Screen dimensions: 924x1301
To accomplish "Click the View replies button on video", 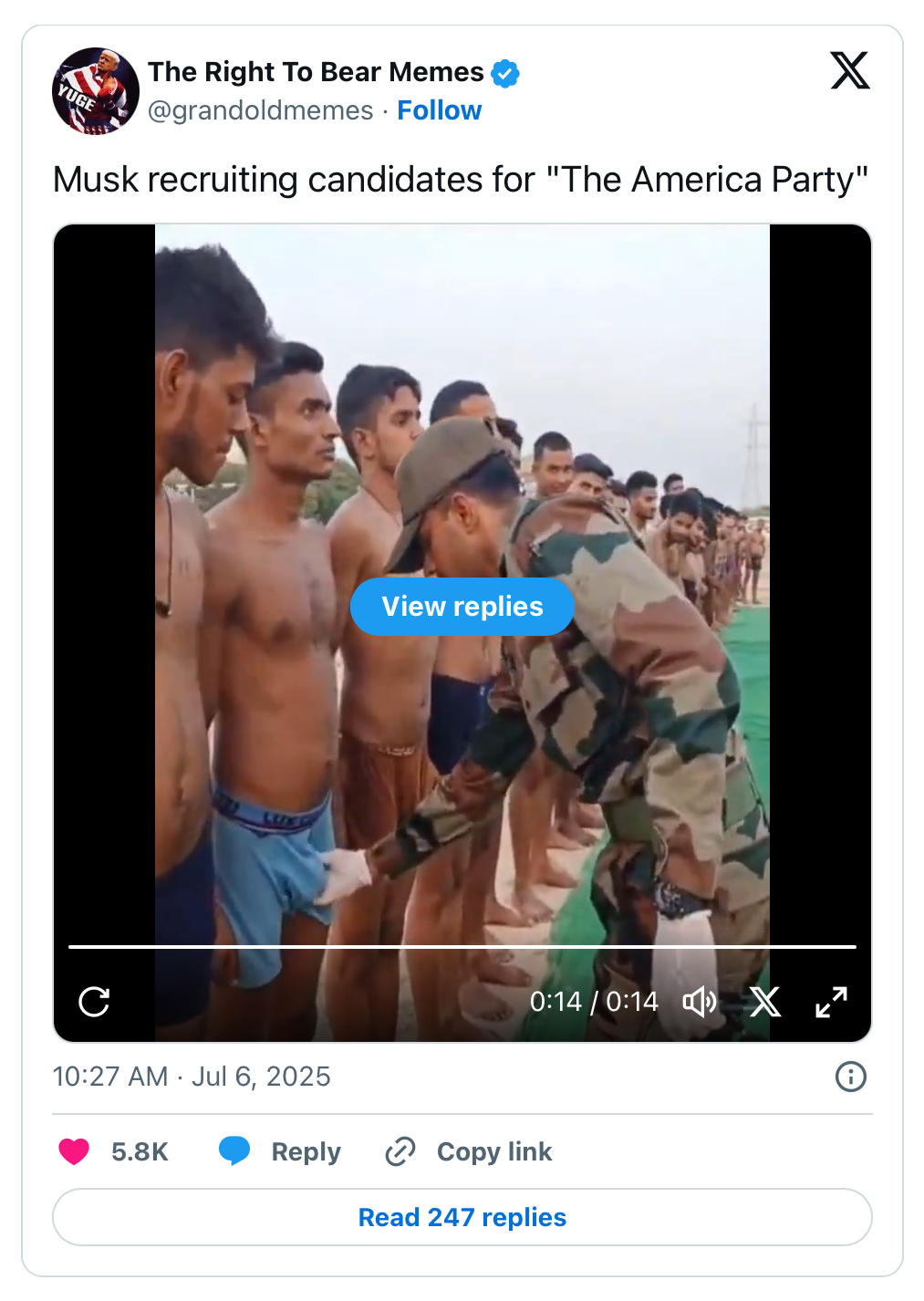I will click(462, 607).
